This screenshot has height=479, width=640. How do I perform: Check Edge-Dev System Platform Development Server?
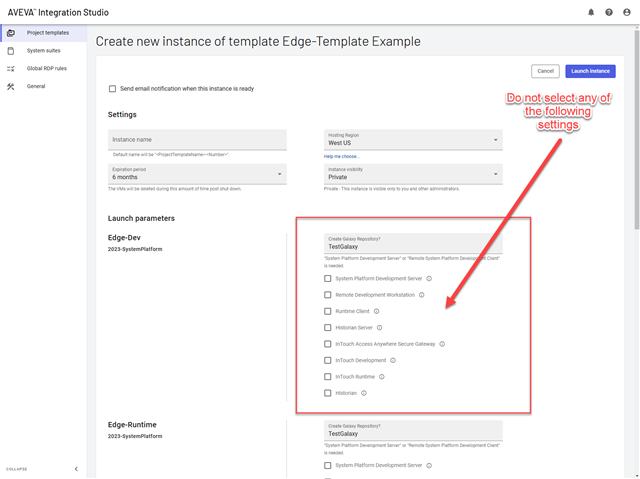tap(327, 279)
